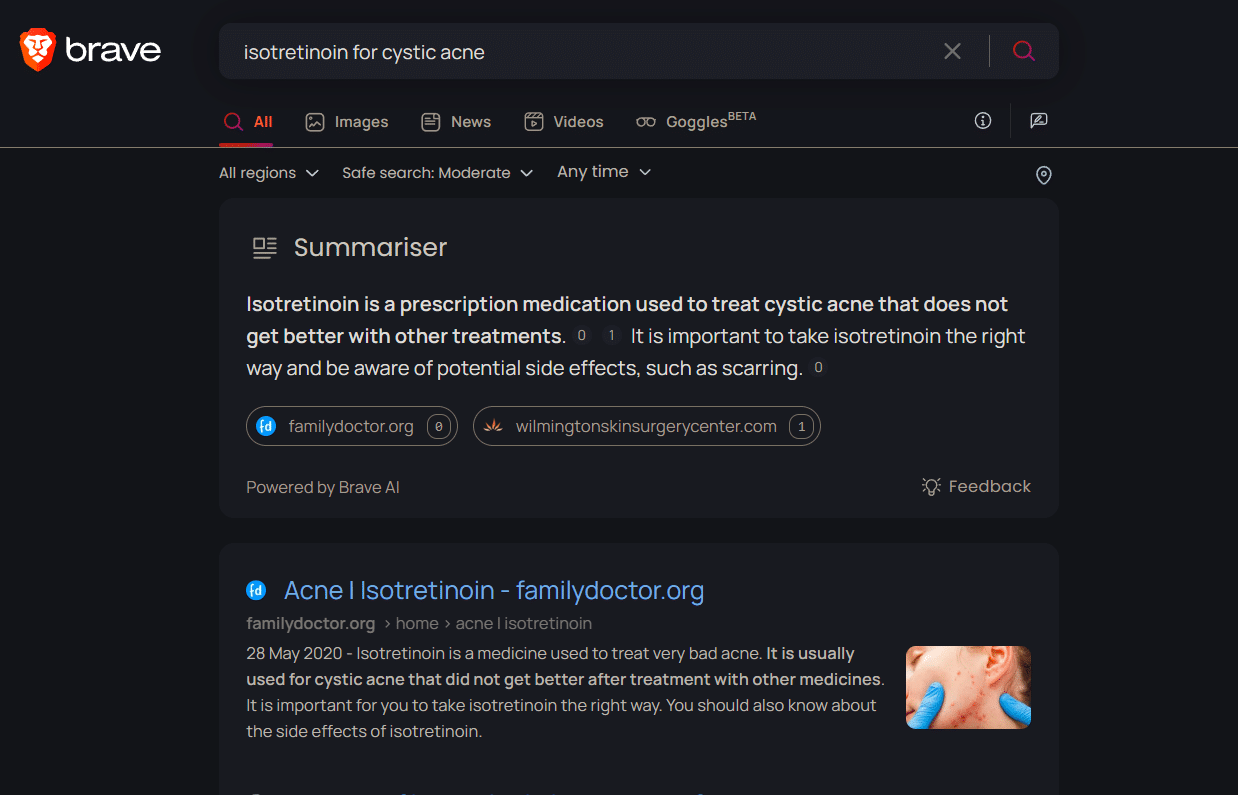
Task: Click the familydoctor.org source chip
Action: pyautogui.click(x=351, y=427)
